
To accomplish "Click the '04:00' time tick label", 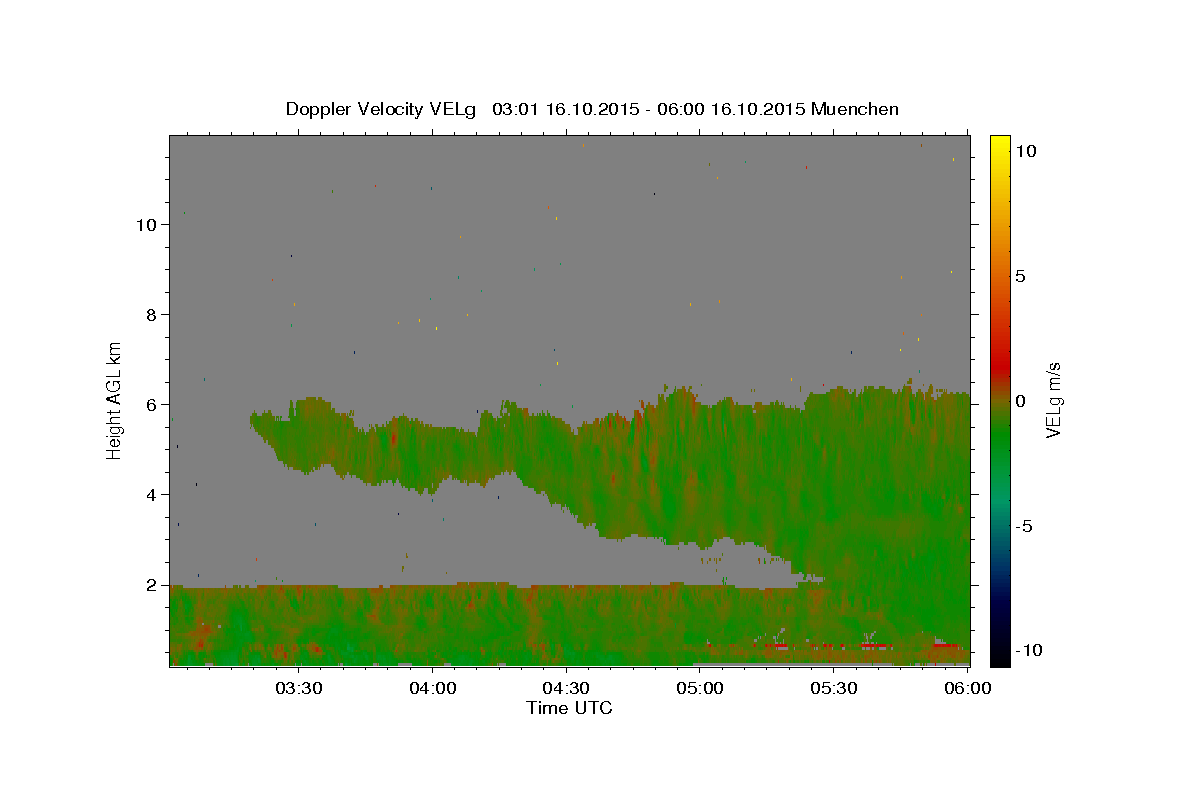I will 433,689.
